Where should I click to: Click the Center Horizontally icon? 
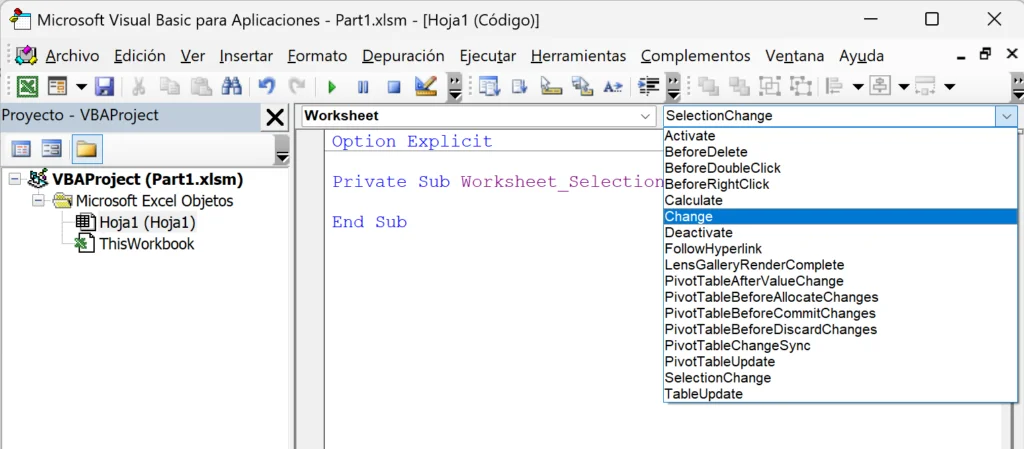[881, 86]
